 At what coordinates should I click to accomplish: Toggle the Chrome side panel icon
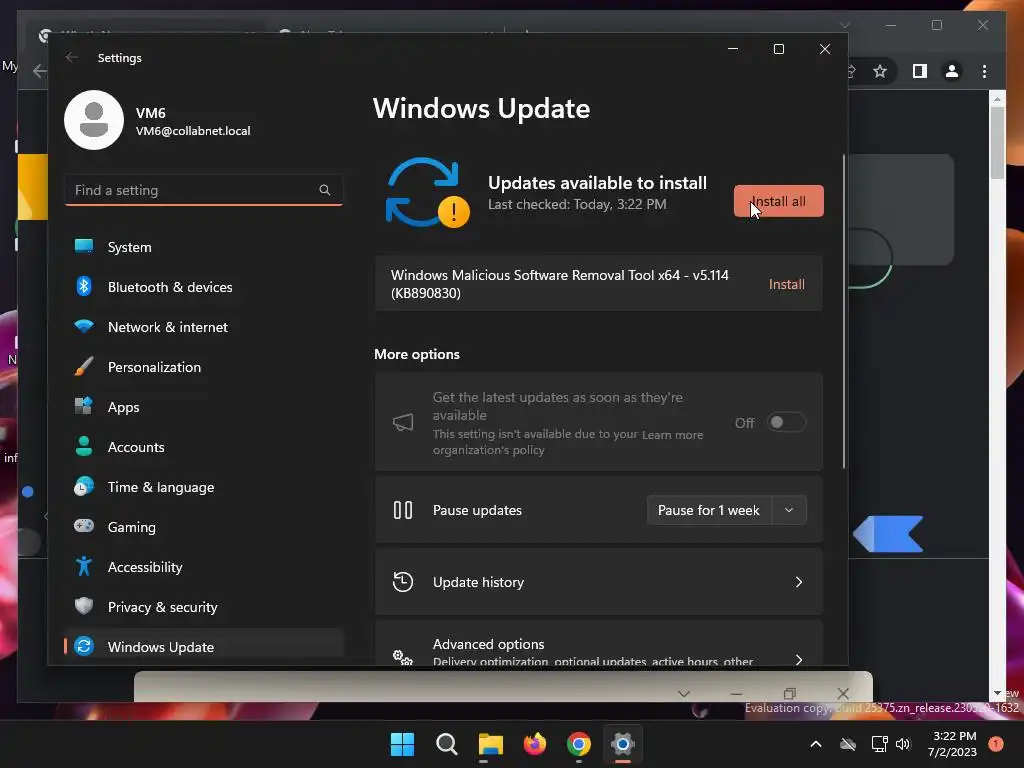920,71
